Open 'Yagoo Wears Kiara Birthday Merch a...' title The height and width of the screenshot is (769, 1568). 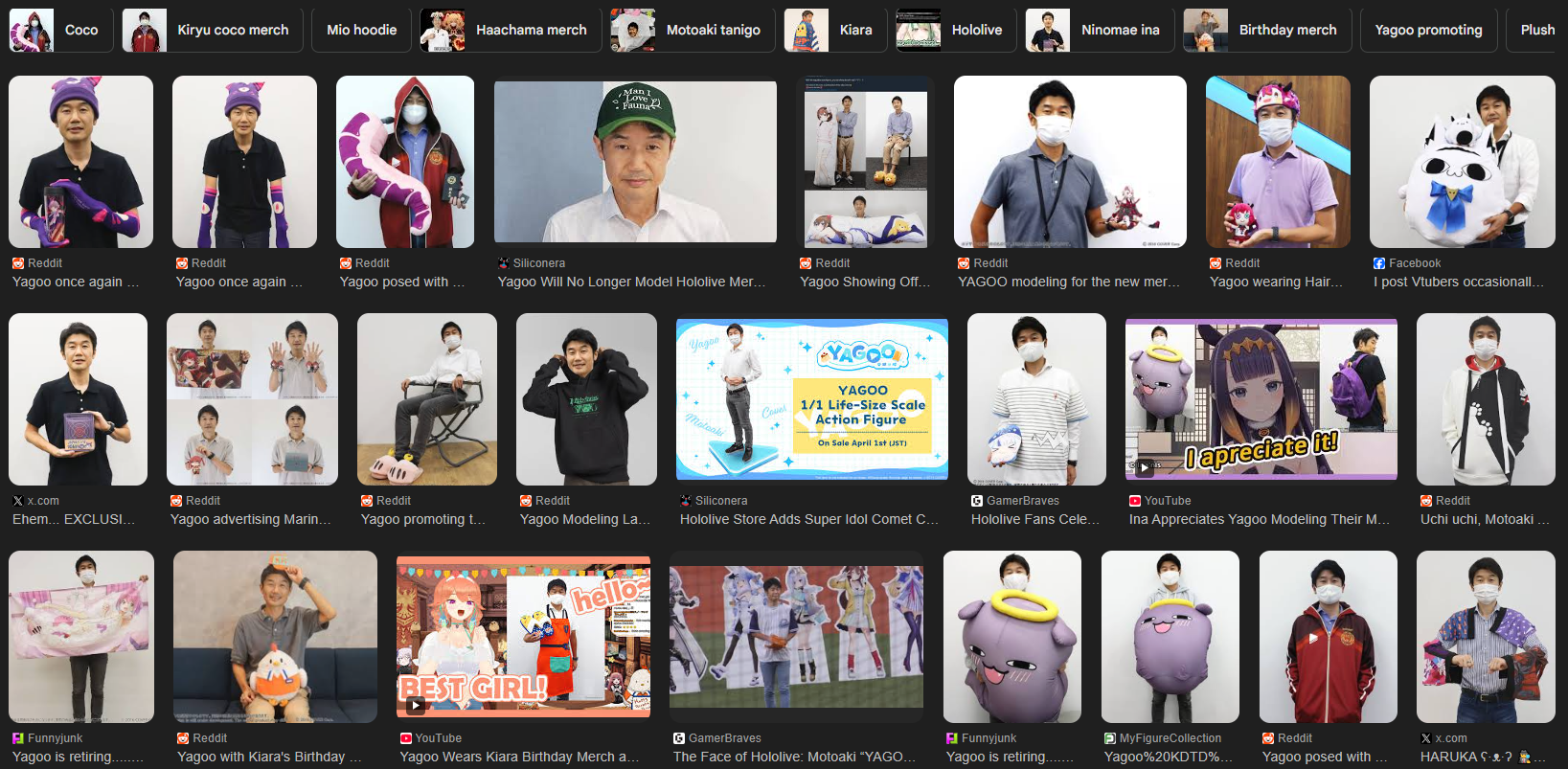click(x=520, y=757)
